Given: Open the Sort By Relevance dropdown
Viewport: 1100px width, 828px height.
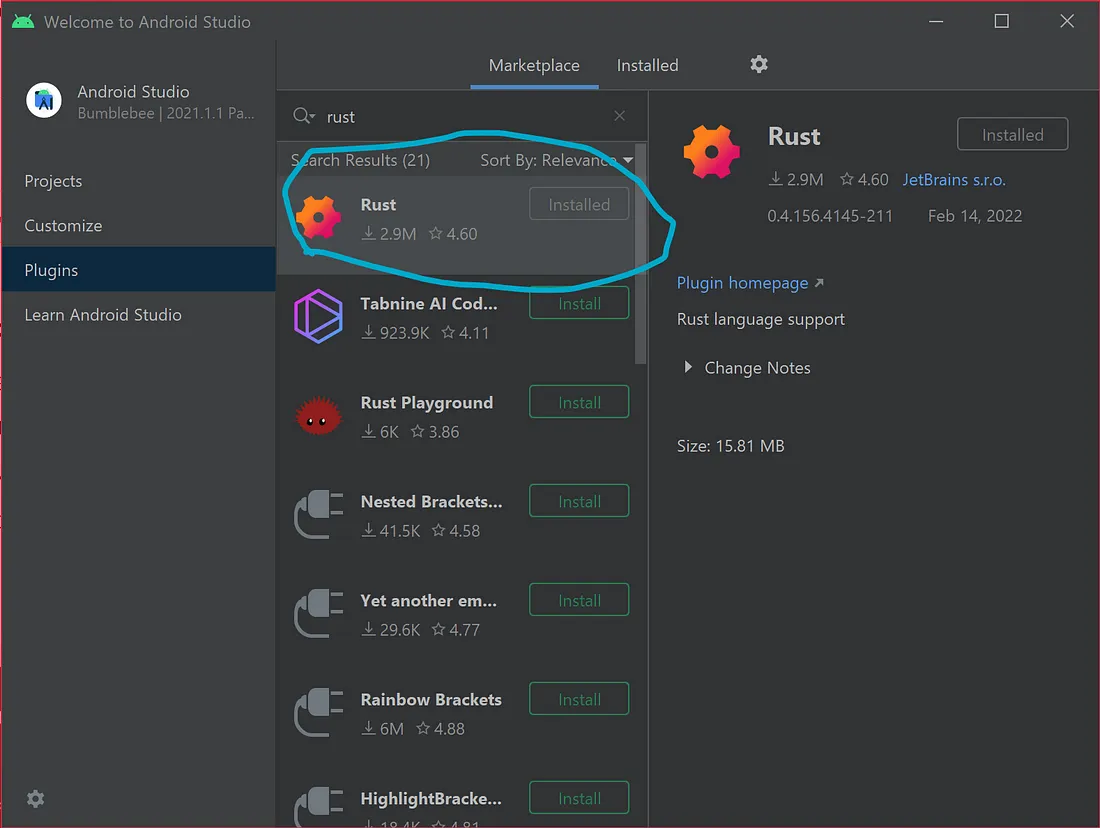Looking at the screenshot, I should click(556, 160).
